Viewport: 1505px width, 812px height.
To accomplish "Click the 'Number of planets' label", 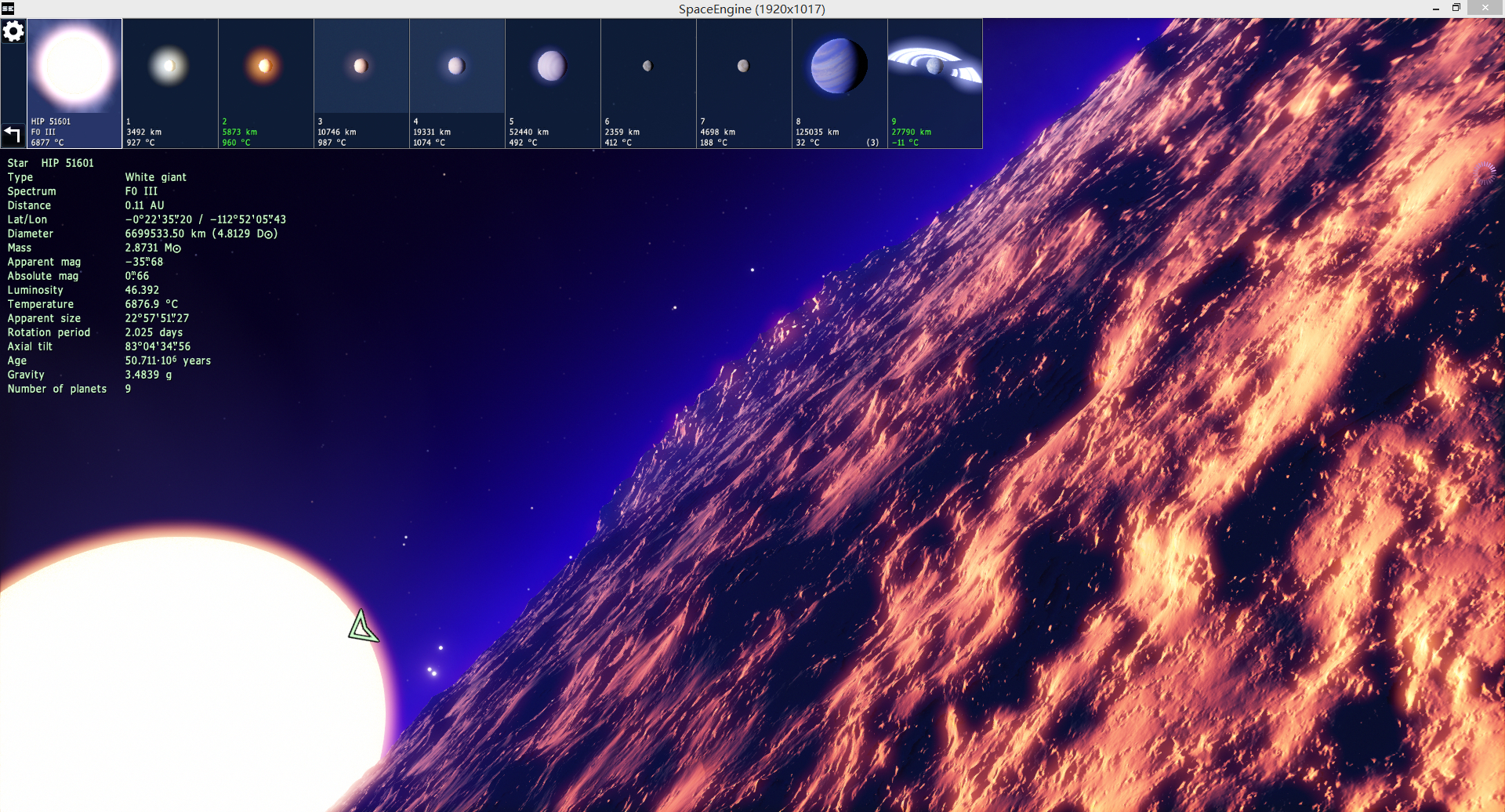I will pyautogui.click(x=57, y=389).
